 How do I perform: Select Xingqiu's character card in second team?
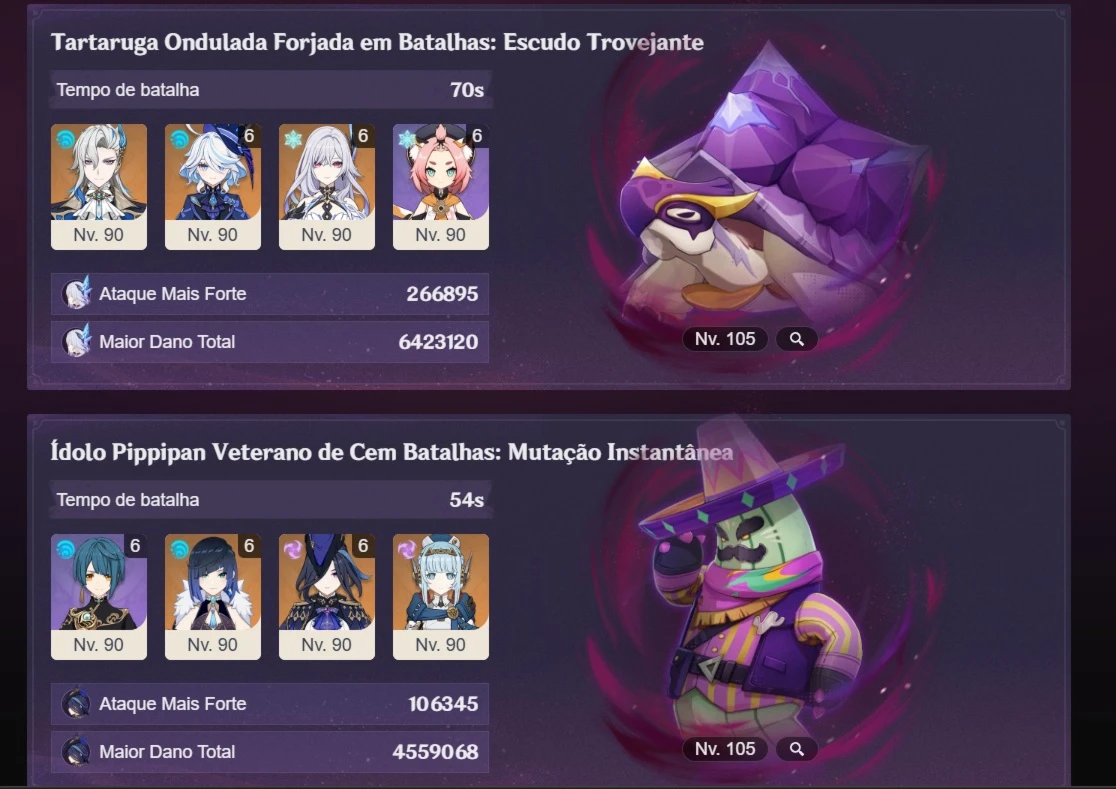click(99, 597)
